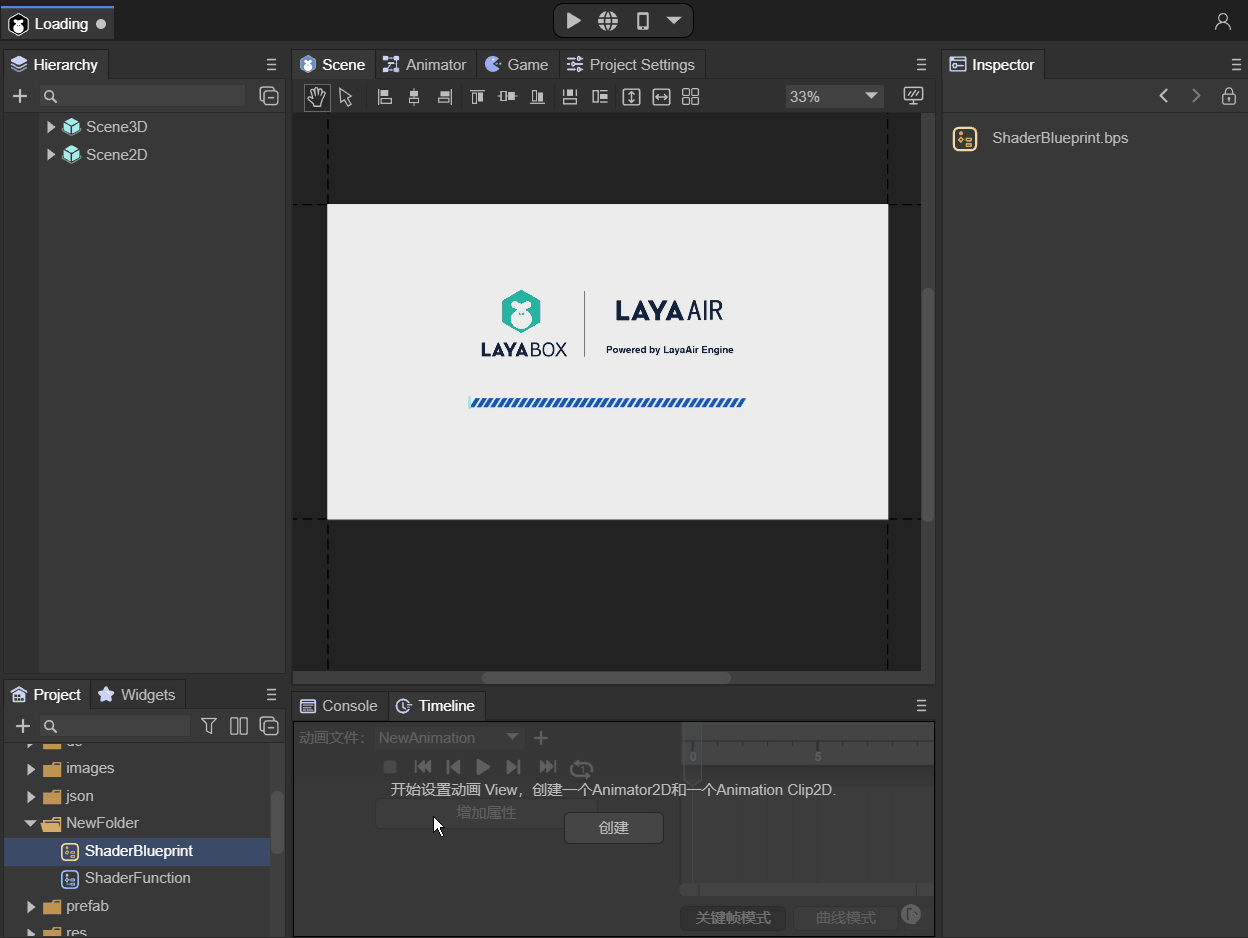Open the Console tab

[339, 706]
